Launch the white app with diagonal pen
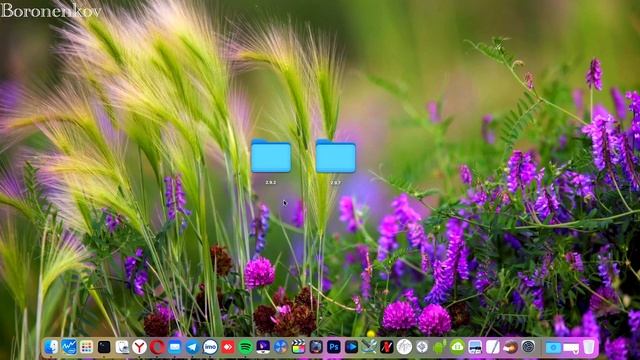The width and height of the screenshot is (640, 360). [x=493, y=347]
